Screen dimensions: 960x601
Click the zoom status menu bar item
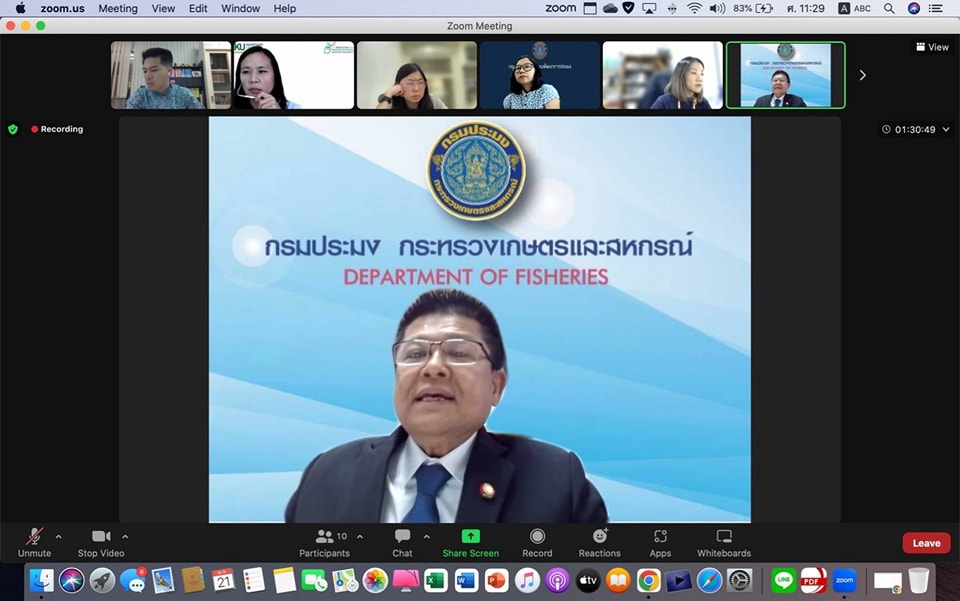(561, 9)
